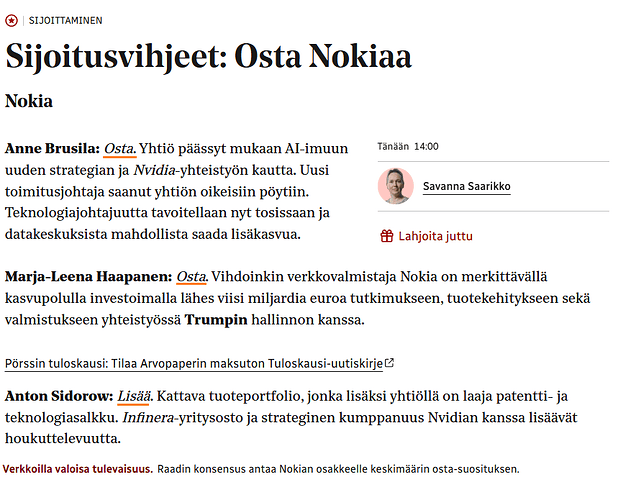Viewport: 617px width, 500px height.
Task: Click the Tänään 14:00 timestamp
Action: click(x=408, y=146)
